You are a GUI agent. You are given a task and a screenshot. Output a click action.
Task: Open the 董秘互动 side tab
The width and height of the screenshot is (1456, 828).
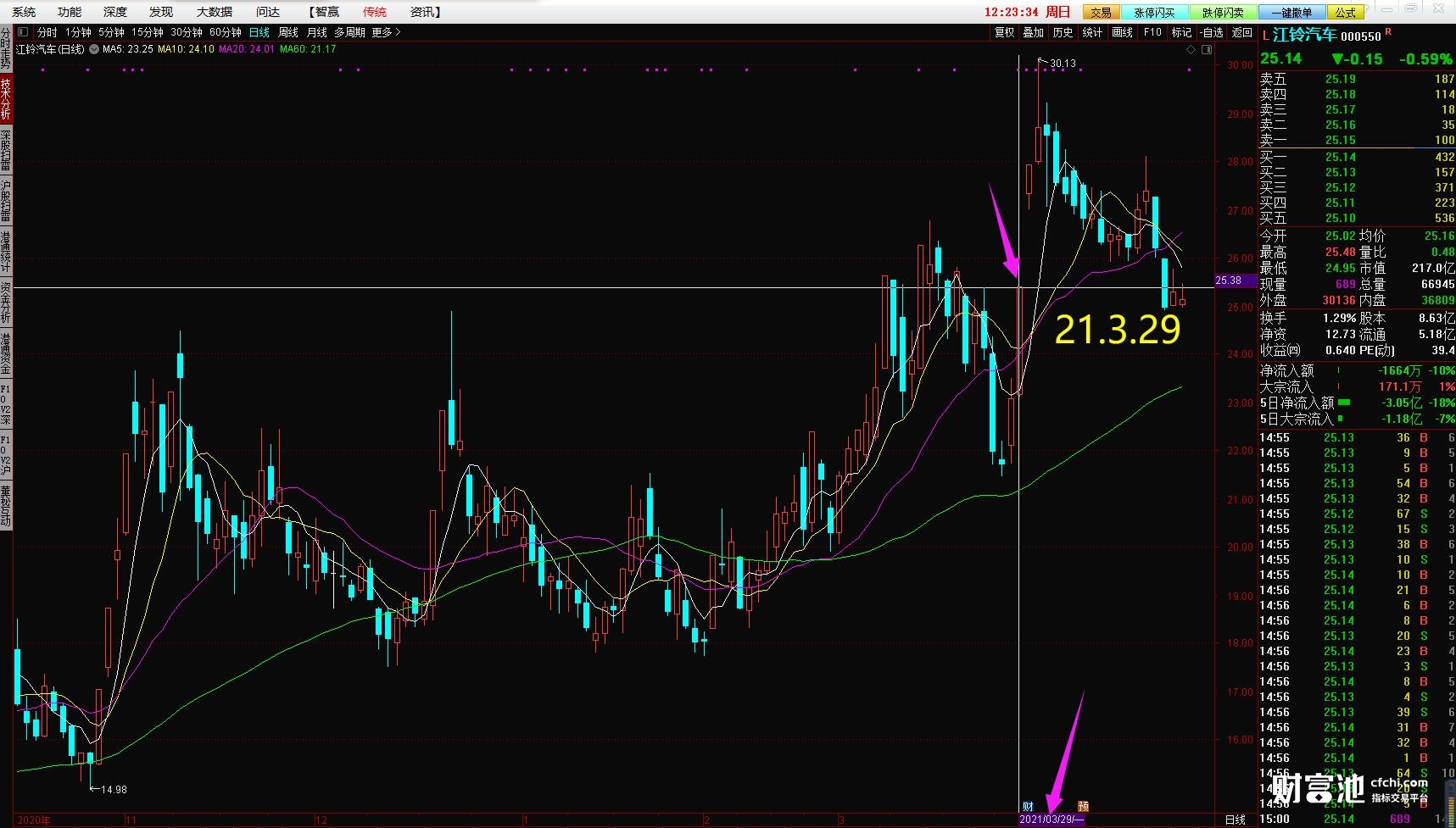[x=6, y=506]
